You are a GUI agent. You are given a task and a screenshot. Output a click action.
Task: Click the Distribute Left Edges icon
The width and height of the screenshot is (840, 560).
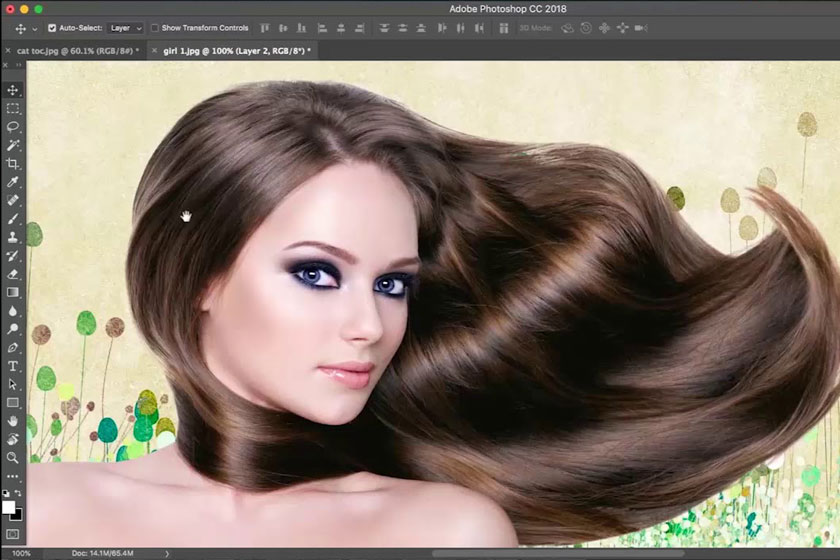click(442, 28)
